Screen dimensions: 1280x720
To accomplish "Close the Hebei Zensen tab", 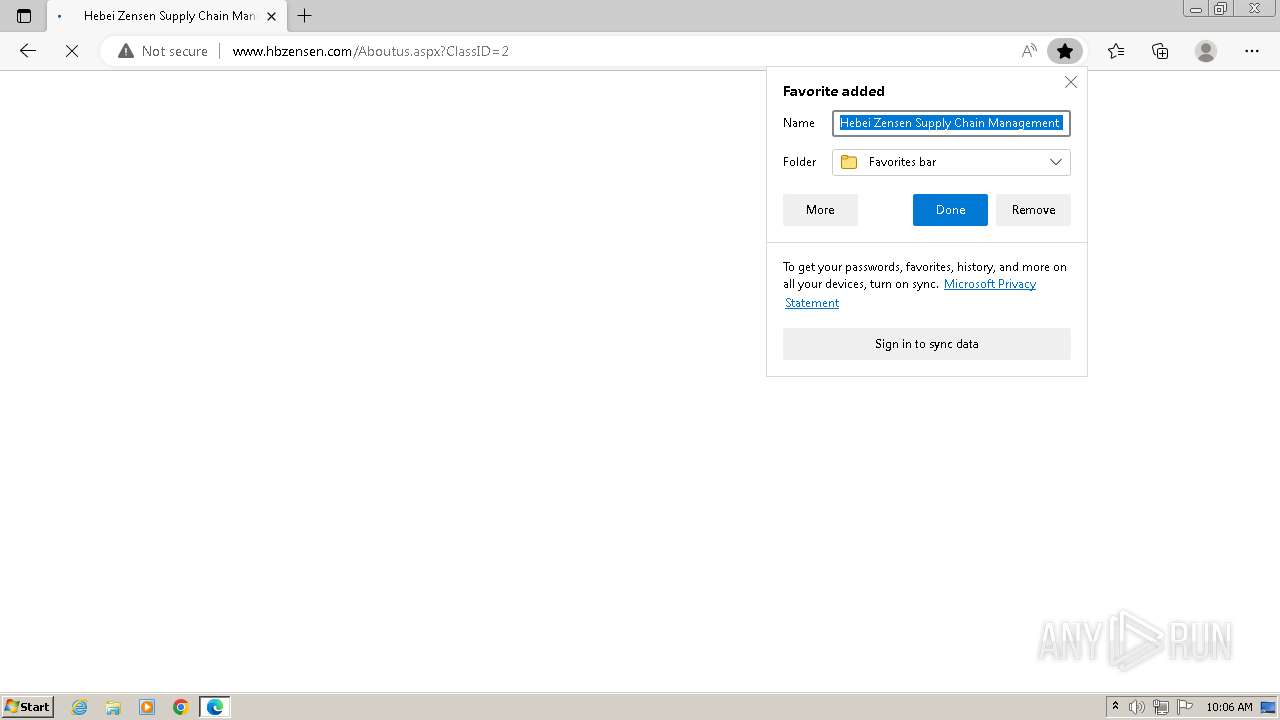I will (x=271, y=16).
